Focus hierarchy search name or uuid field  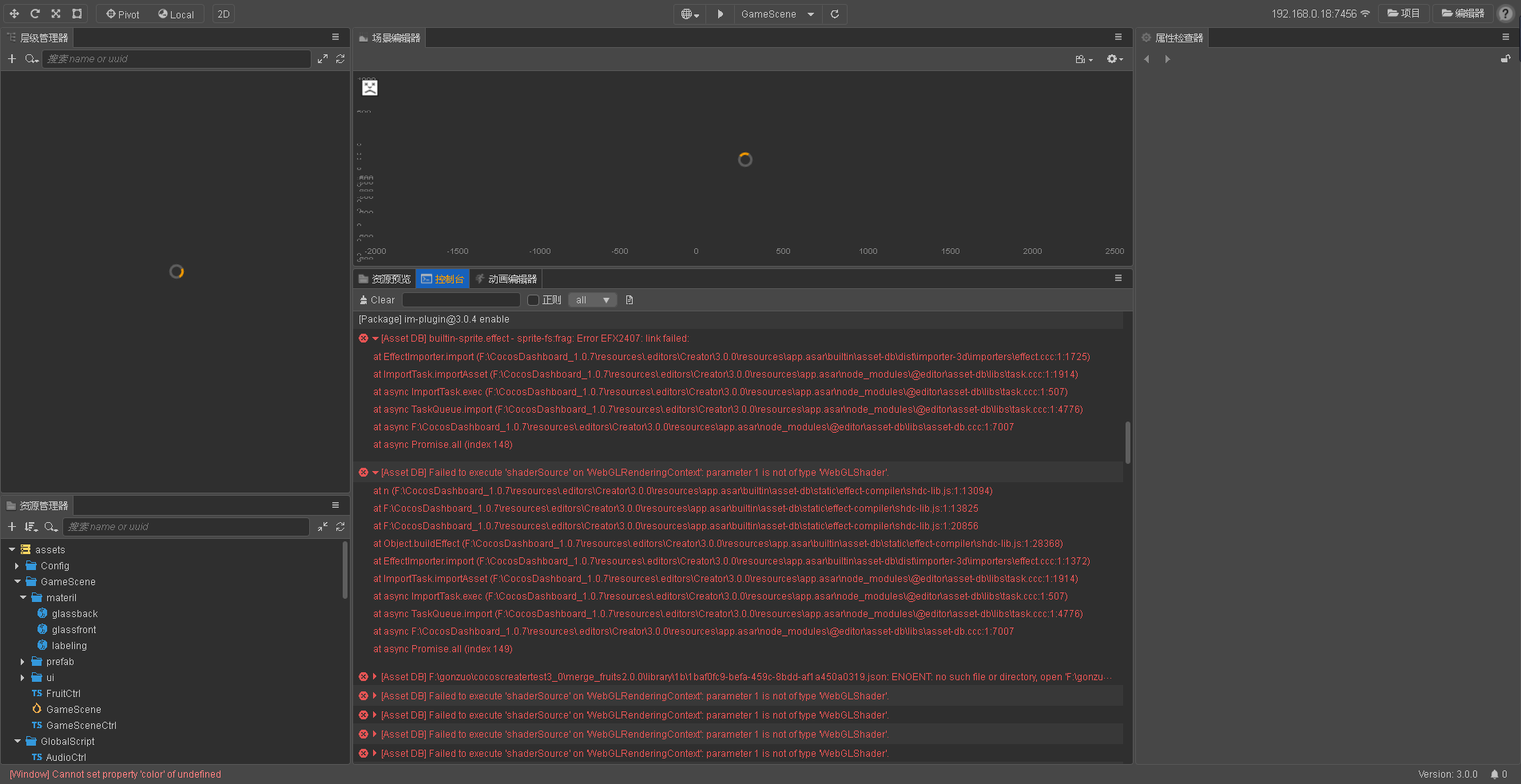click(177, 59)
